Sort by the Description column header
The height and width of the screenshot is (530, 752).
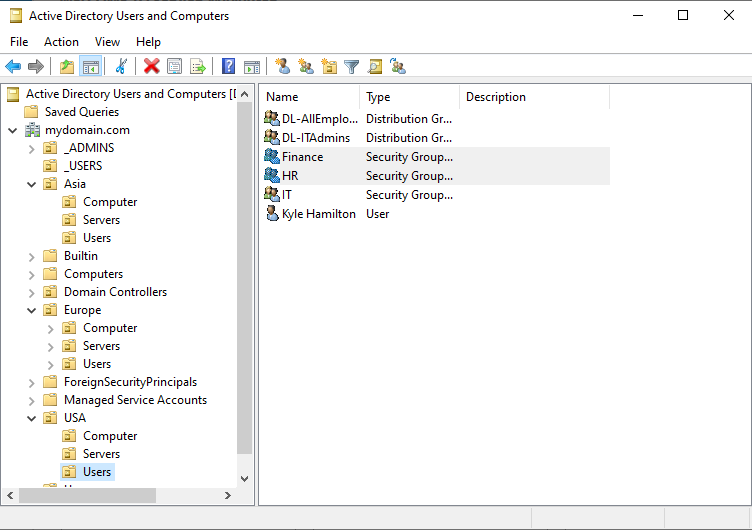coord(534,97)
